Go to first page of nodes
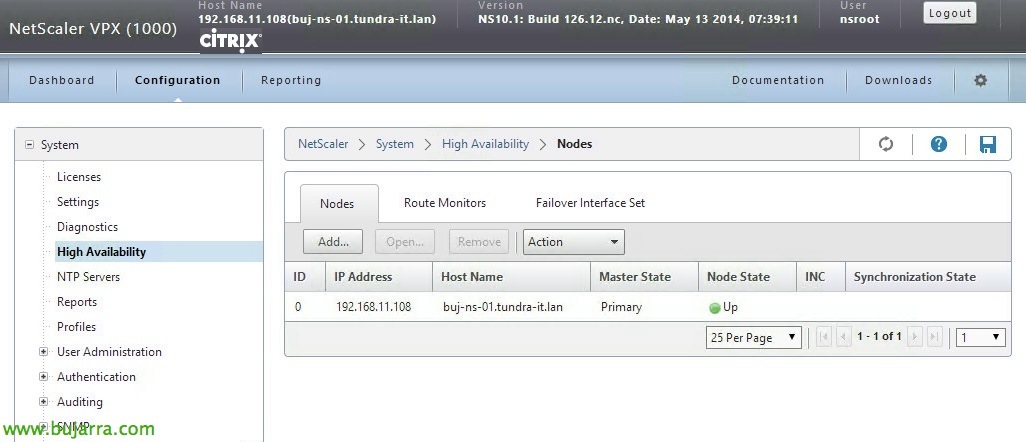Screen dimensions: 1026x442 coord(824,337)
